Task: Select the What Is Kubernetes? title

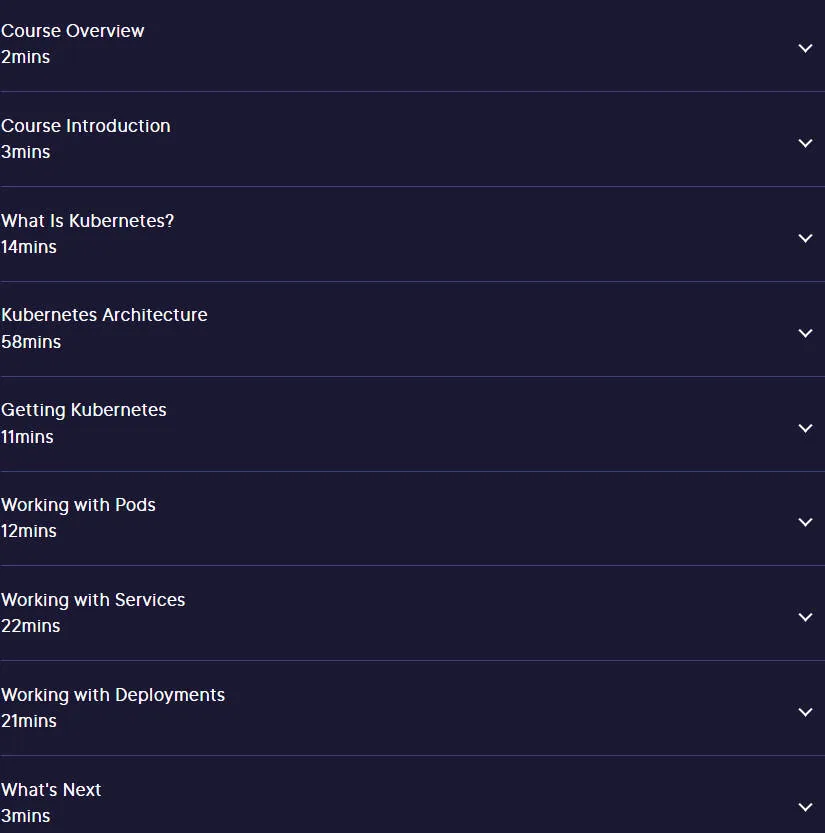Action: [88, 221]
